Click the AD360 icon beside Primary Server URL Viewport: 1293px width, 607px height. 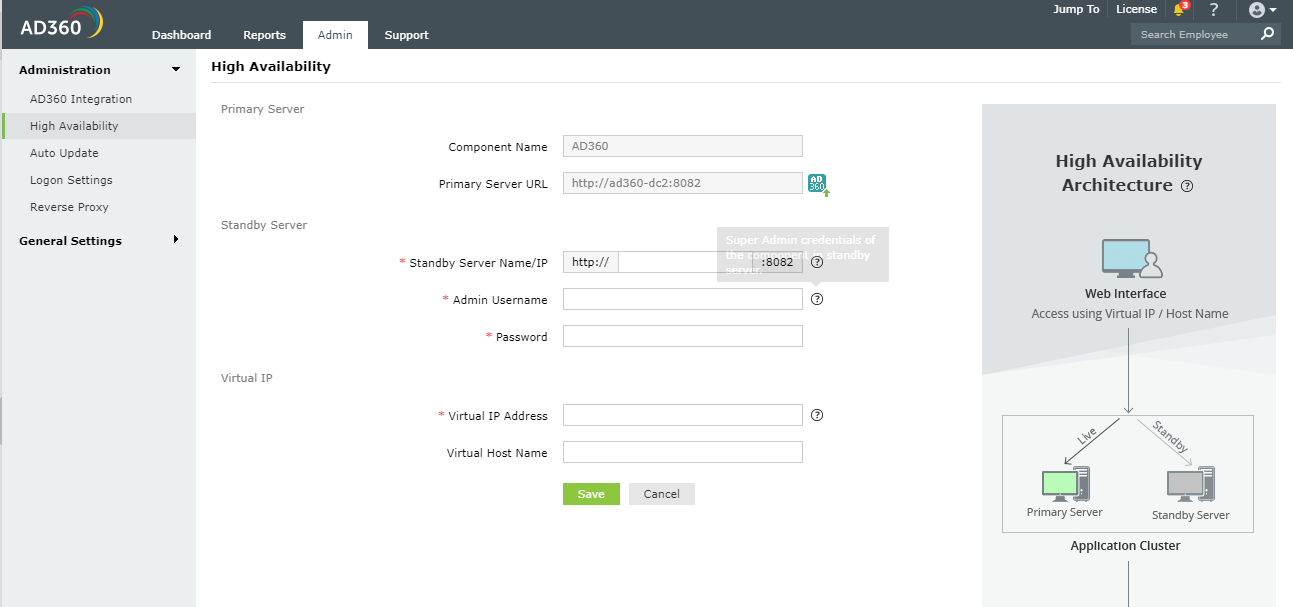[x=818, y=184]
